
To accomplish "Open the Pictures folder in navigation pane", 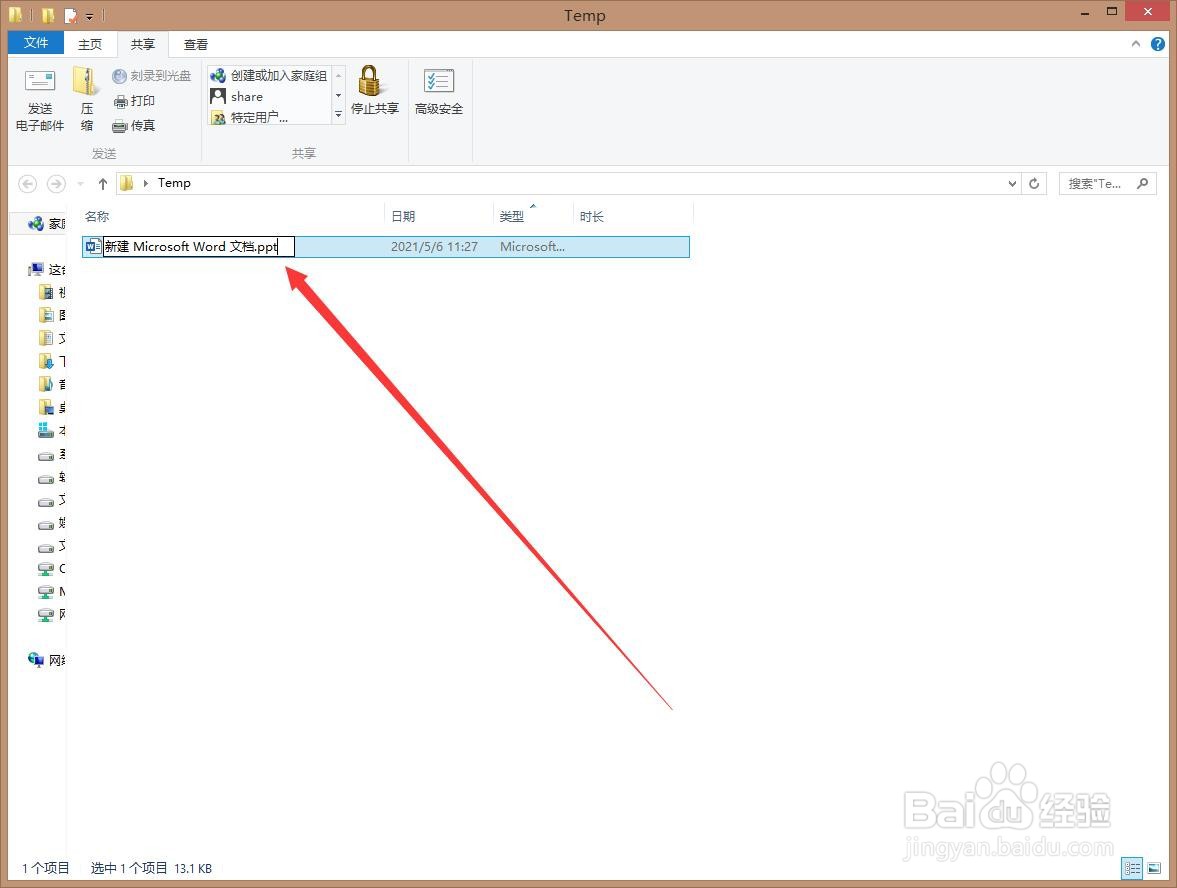I will (52, 315).
